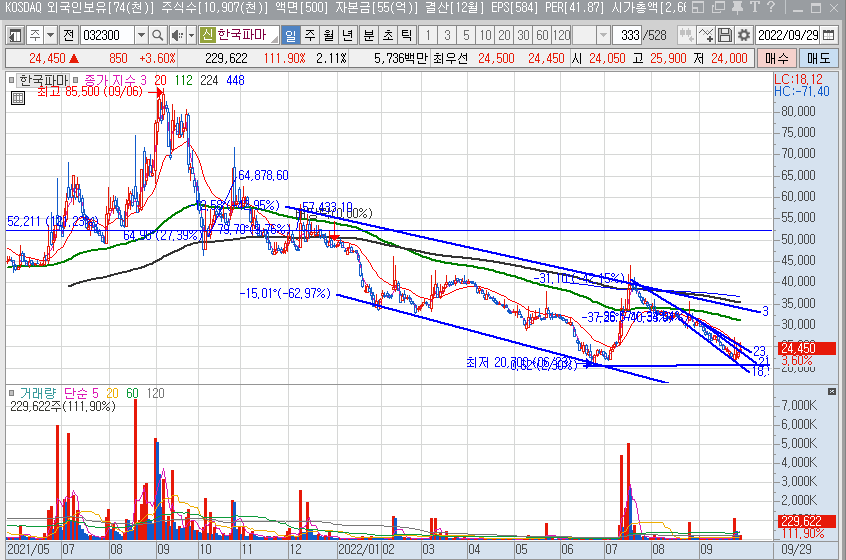Open the 주 market type dropdown arrow
This screenshot has height=560, width=846.
(50, 36)
